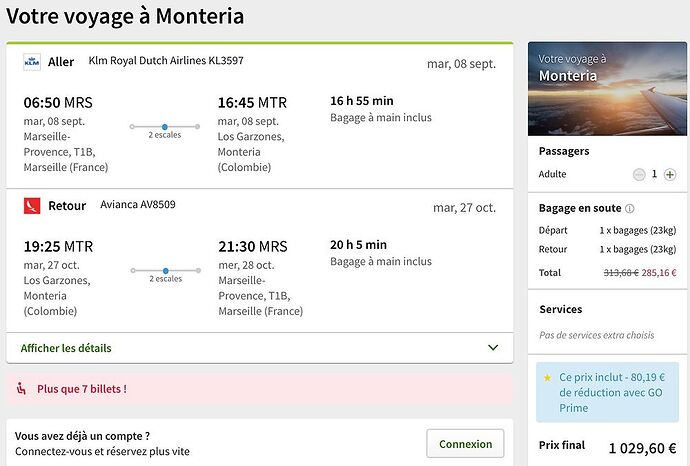Click the KLM airline logo icon
This screenshot has height=466, width=690.
pyautogui.click(x=32, y=62)
